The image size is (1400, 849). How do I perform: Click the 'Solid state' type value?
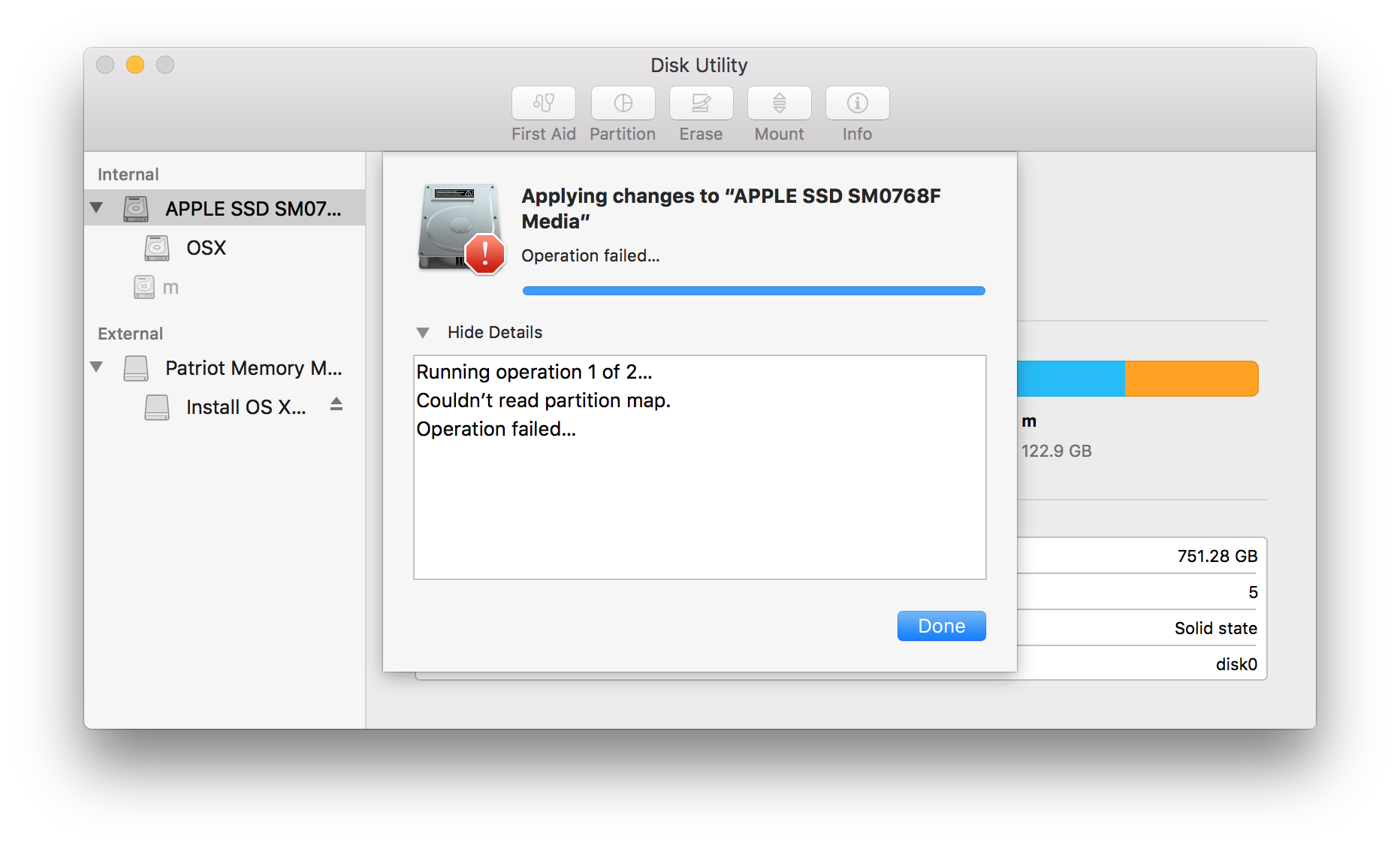1215,628
